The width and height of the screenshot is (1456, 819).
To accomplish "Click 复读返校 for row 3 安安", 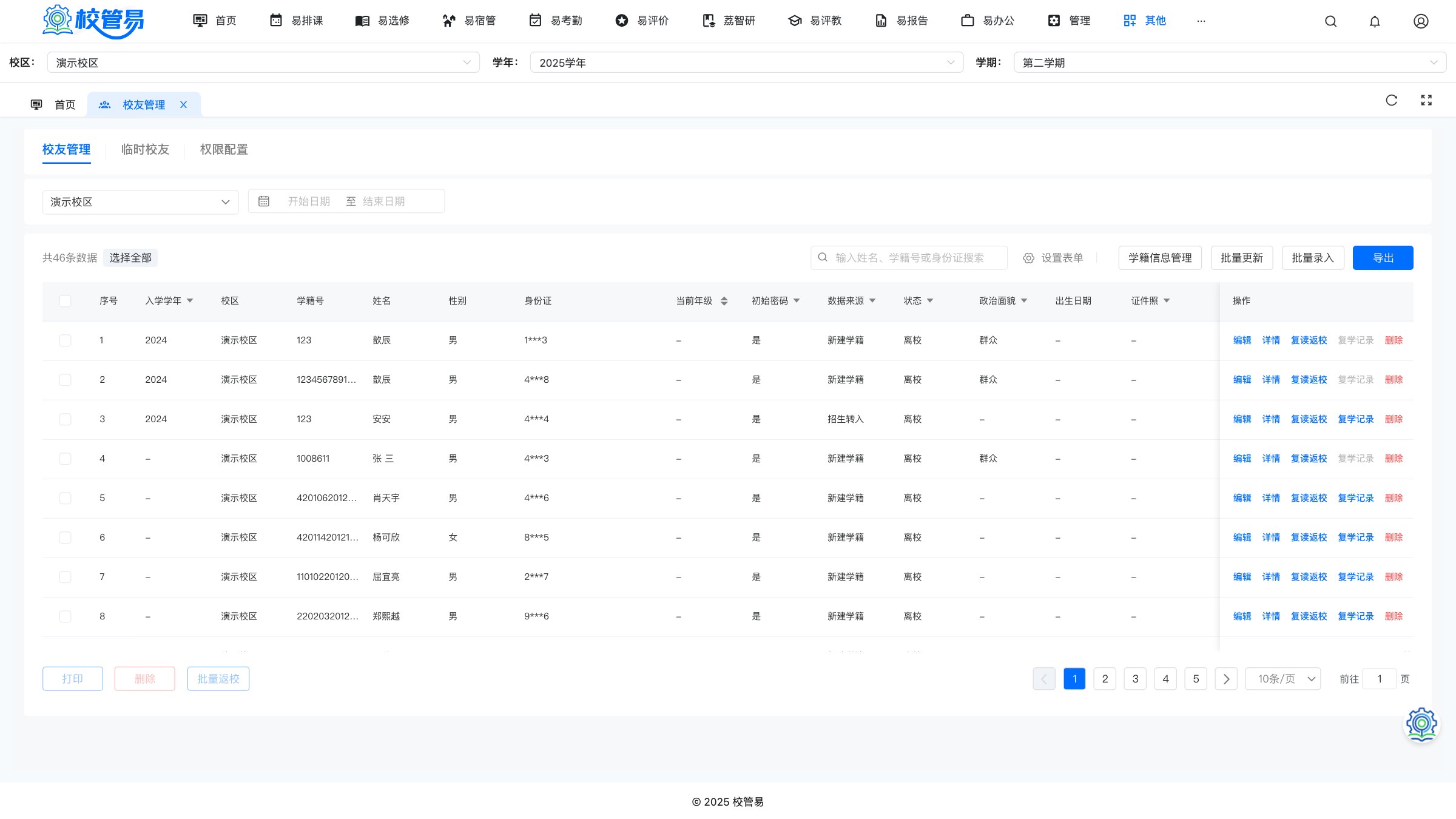I will click(1309, 419).
